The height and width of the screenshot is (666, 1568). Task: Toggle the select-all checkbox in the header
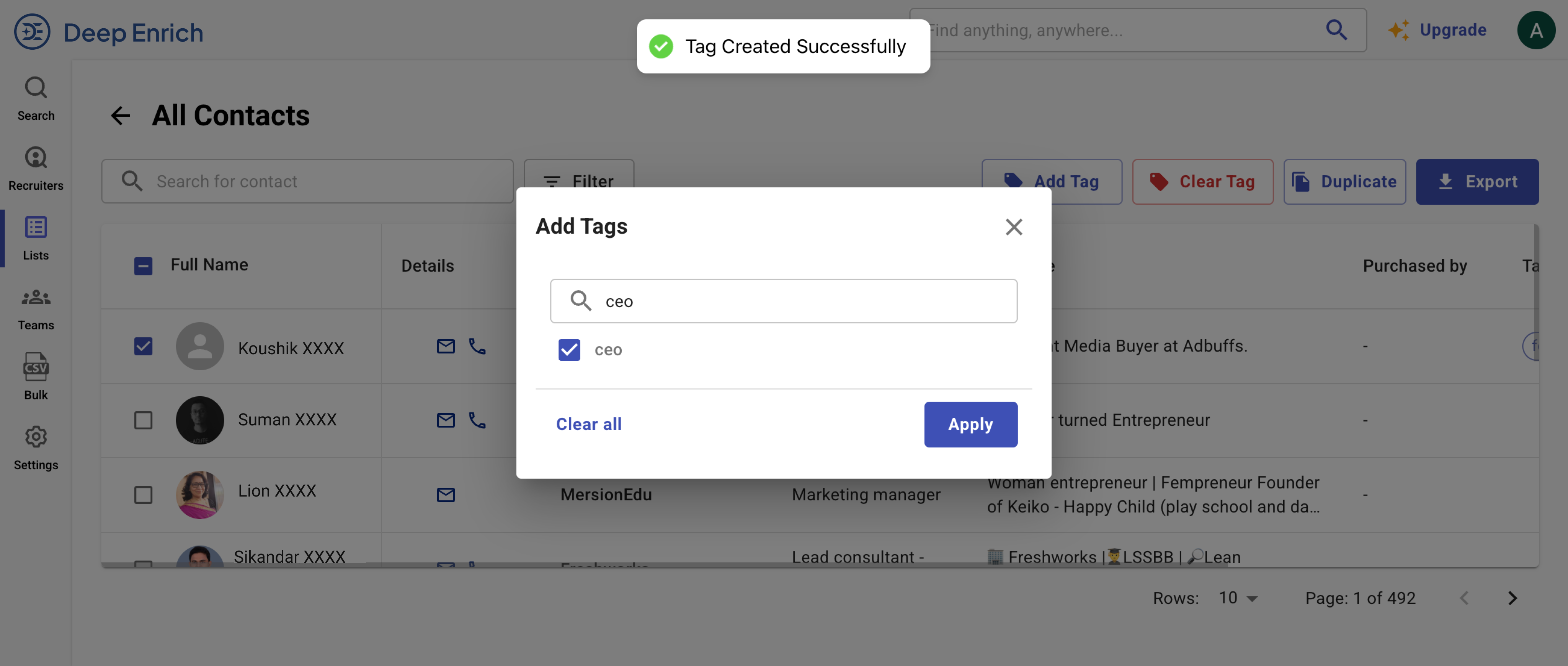[143, 266]
